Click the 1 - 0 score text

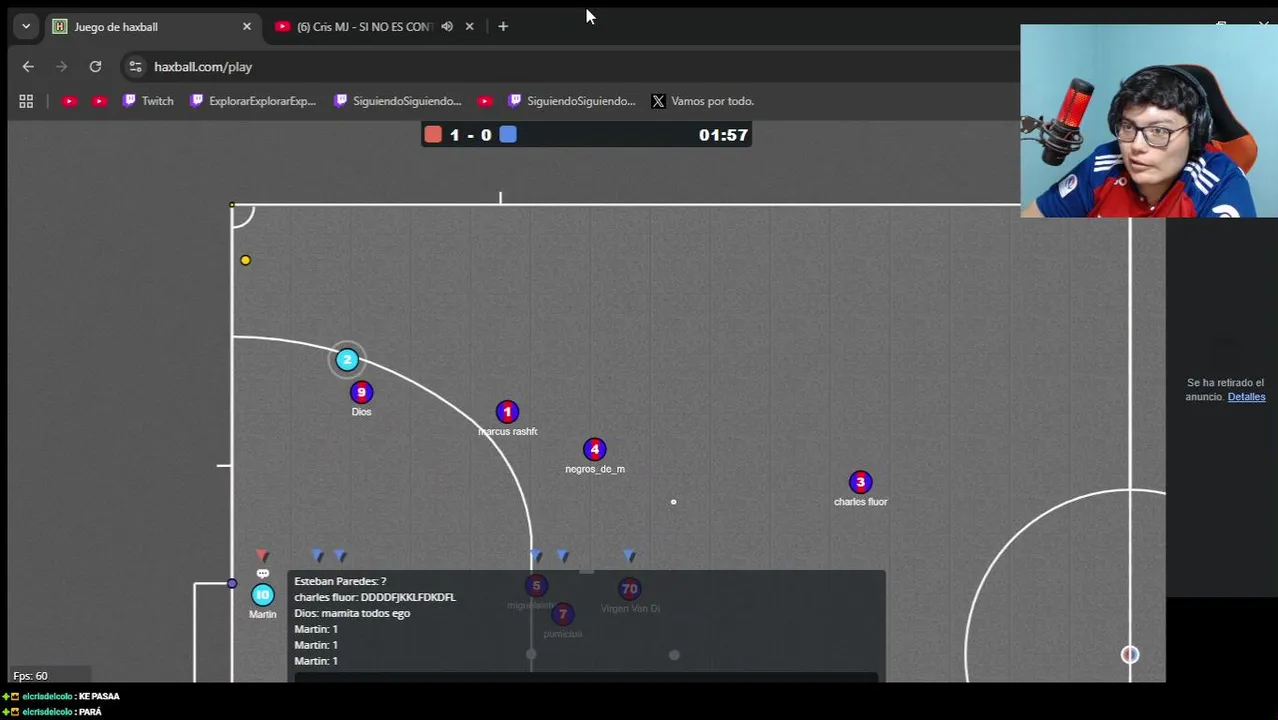click(x=470, y=135)
